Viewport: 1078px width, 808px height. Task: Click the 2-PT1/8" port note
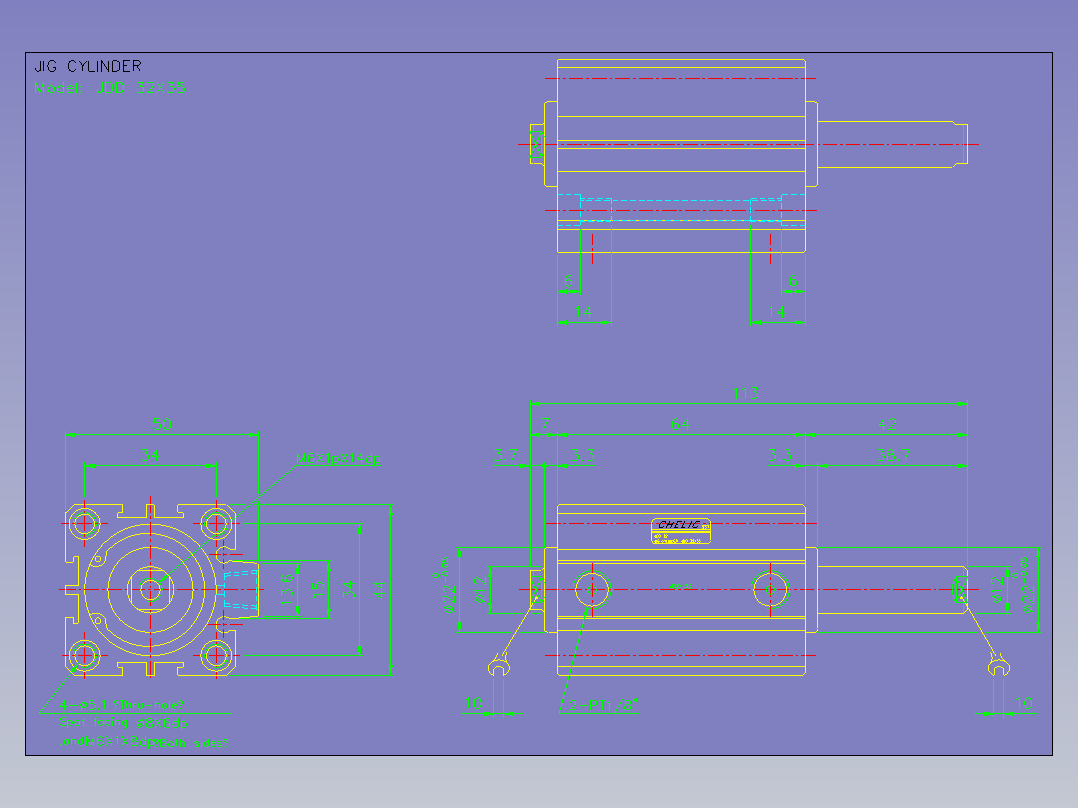(x=604, y=705)
